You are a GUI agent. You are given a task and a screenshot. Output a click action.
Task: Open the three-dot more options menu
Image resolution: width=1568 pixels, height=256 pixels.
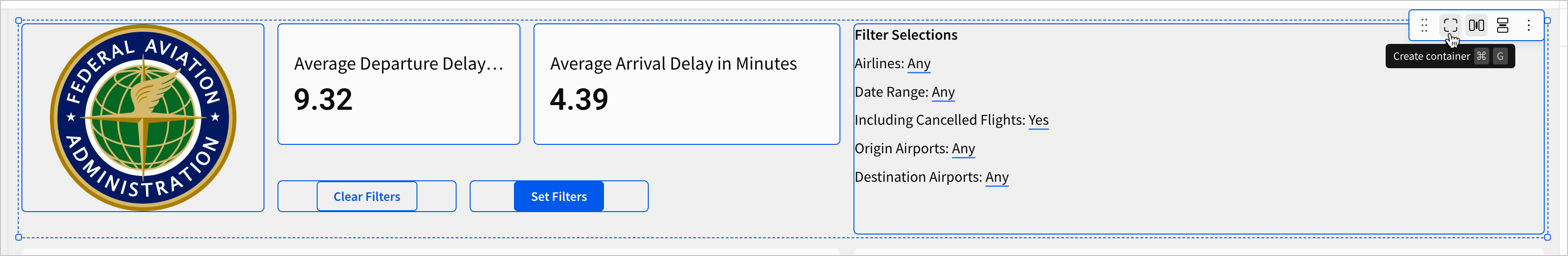tap(1528, 26)
